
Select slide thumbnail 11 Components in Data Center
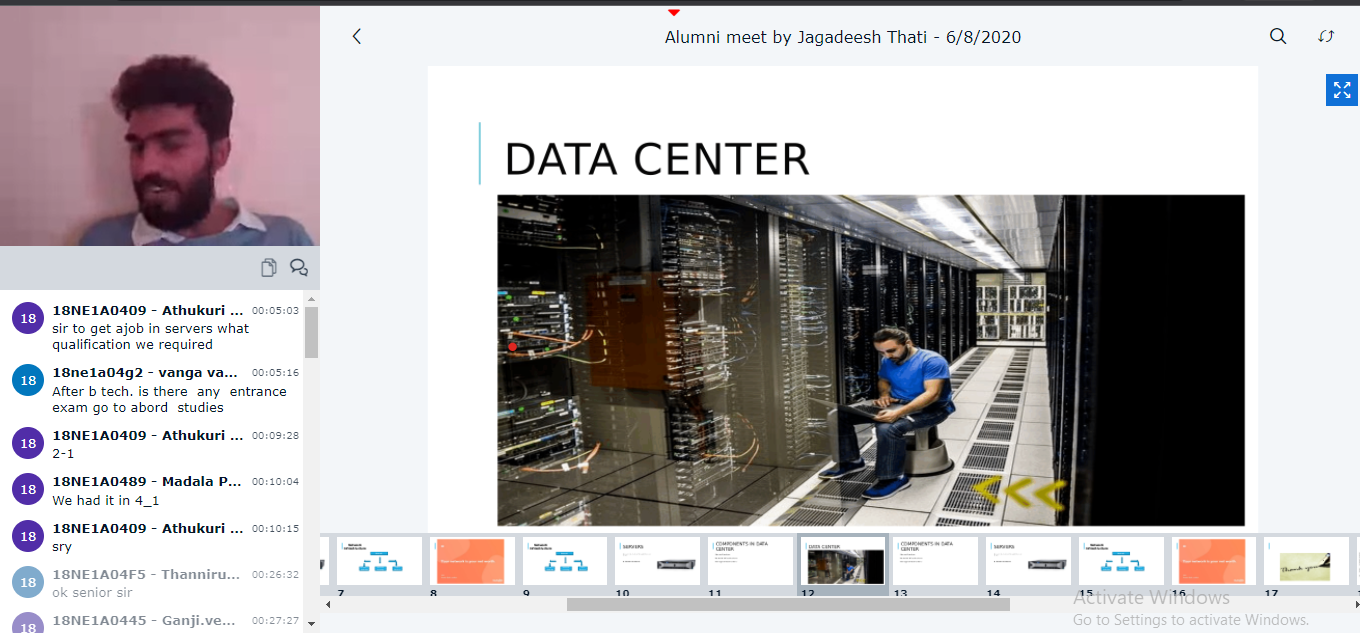[750, 561]
